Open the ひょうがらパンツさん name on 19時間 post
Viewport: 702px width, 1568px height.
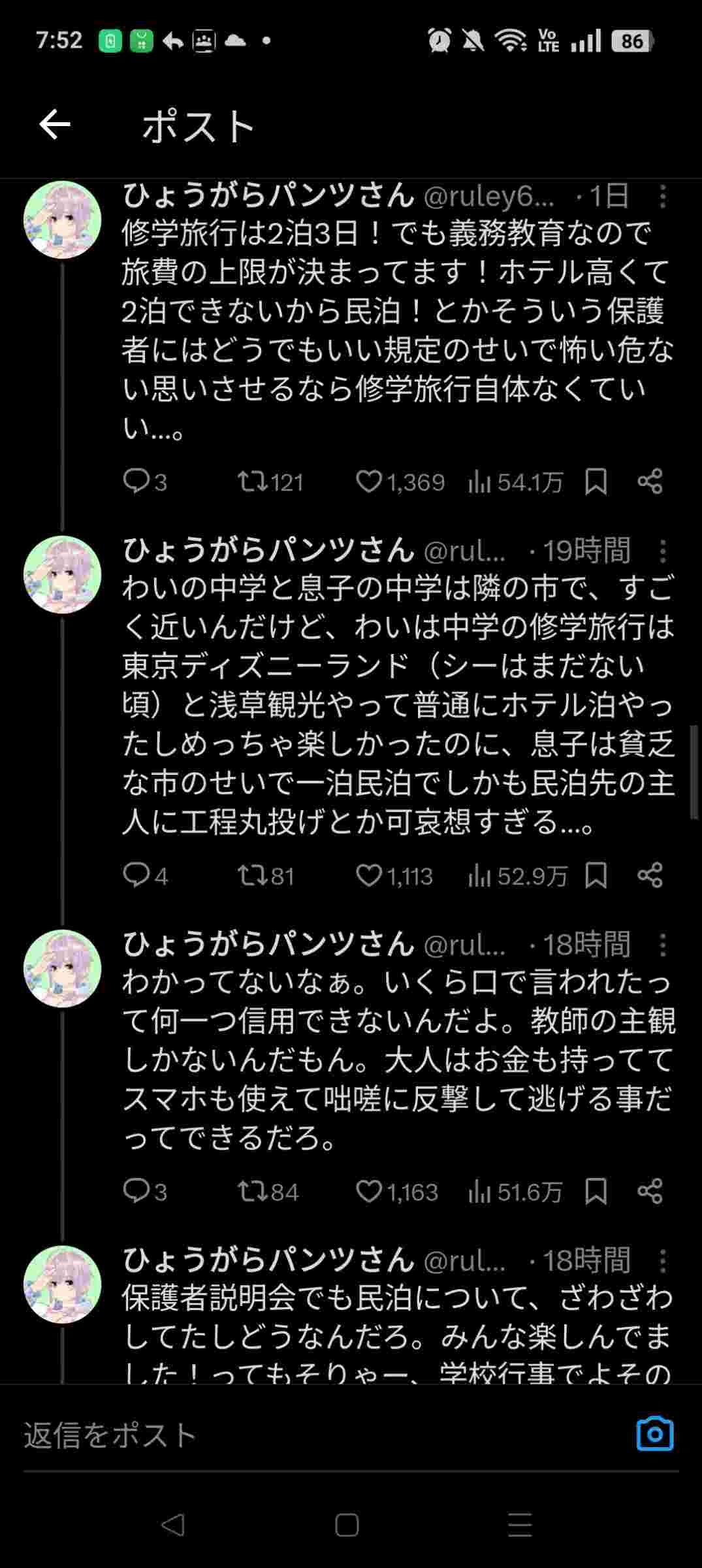coord(268,550)
